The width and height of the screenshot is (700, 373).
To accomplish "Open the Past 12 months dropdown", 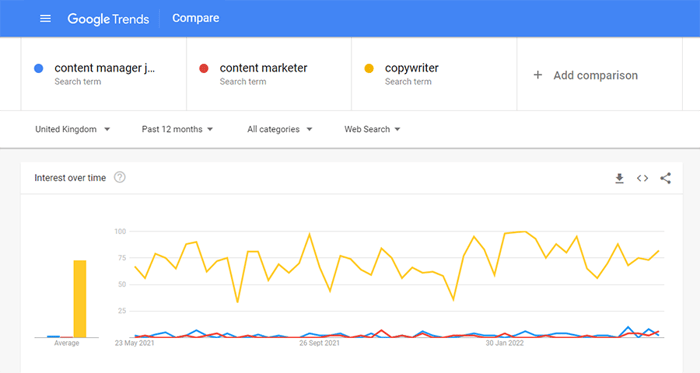I will coord(177,129).
